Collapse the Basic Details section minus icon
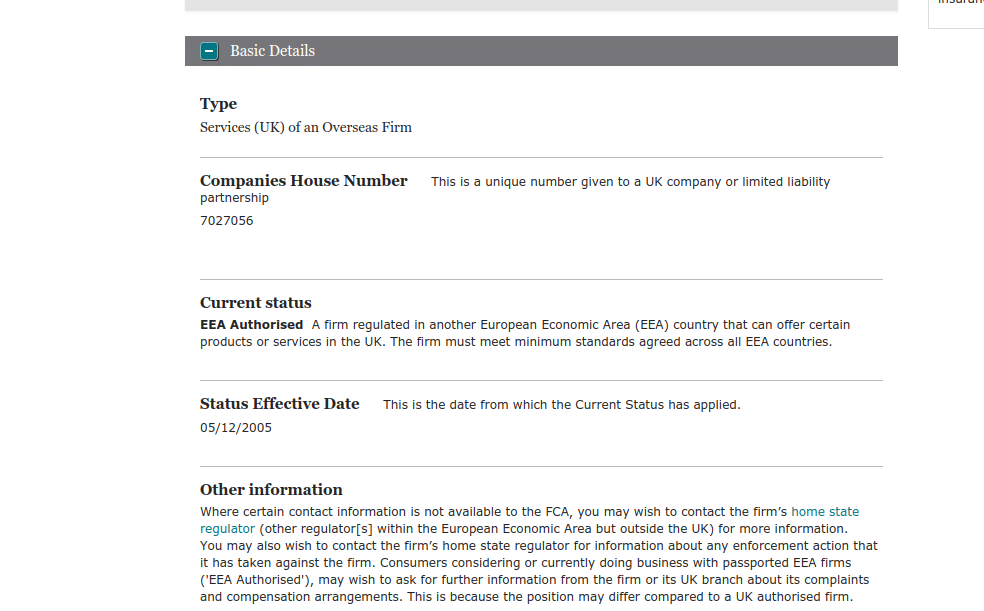984x611 pixels. point(209,51)
